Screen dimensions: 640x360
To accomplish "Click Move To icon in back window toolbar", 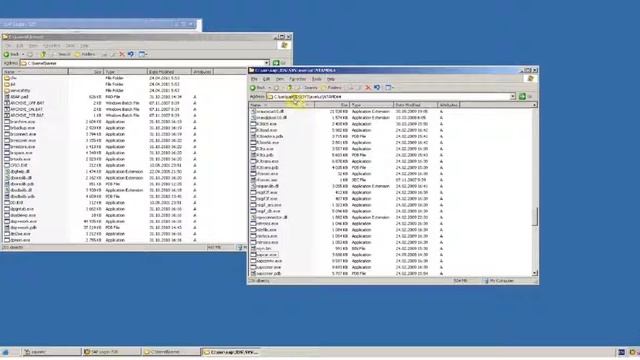I will [x=104, y=54].
